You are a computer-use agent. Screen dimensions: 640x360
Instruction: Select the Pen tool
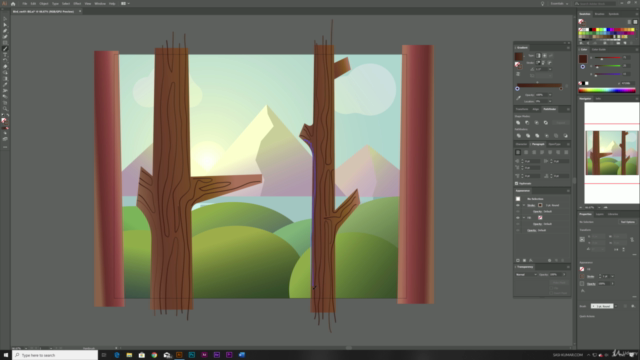[x=5, y=31]
